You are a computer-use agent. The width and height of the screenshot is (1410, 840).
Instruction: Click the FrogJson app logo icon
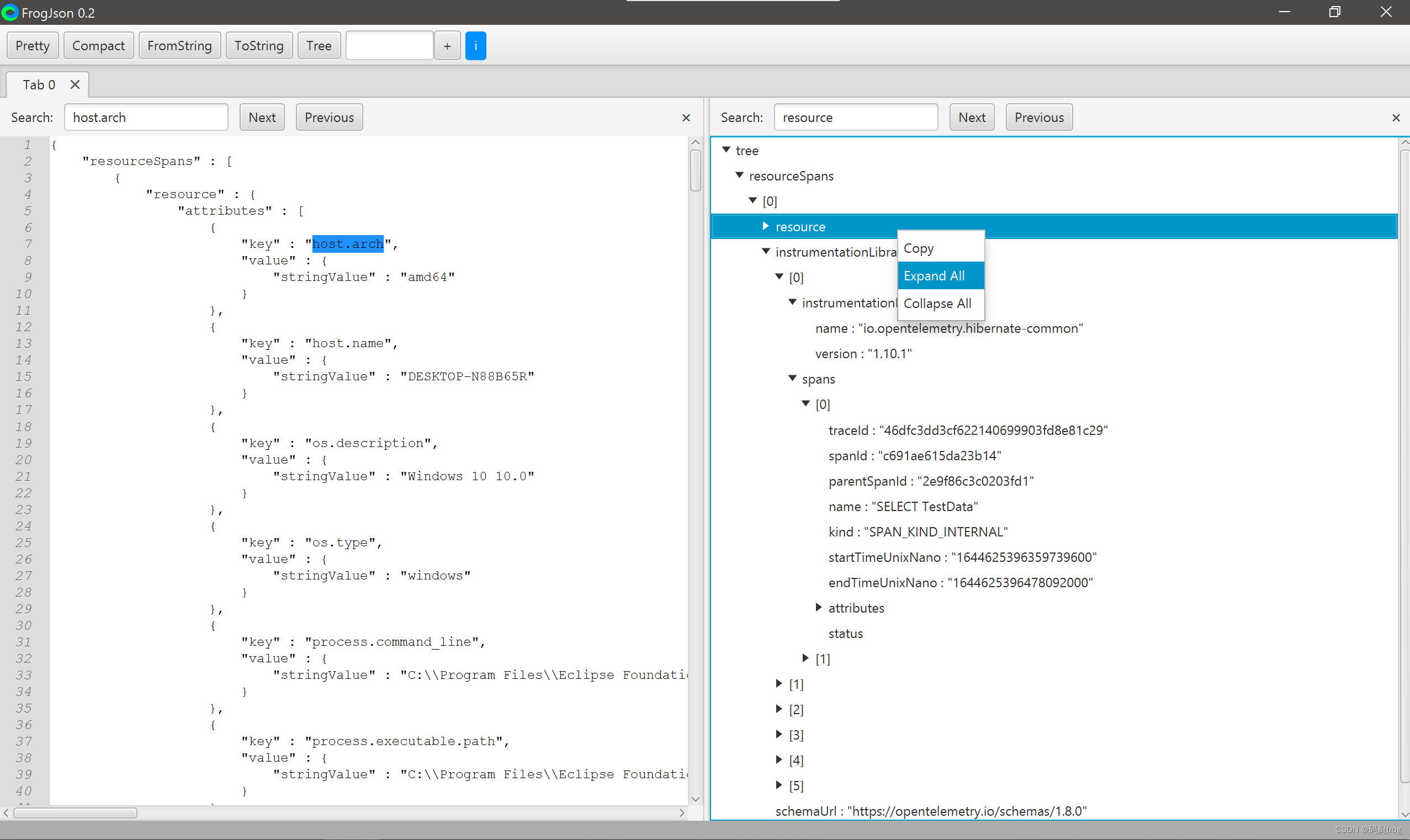9,13
